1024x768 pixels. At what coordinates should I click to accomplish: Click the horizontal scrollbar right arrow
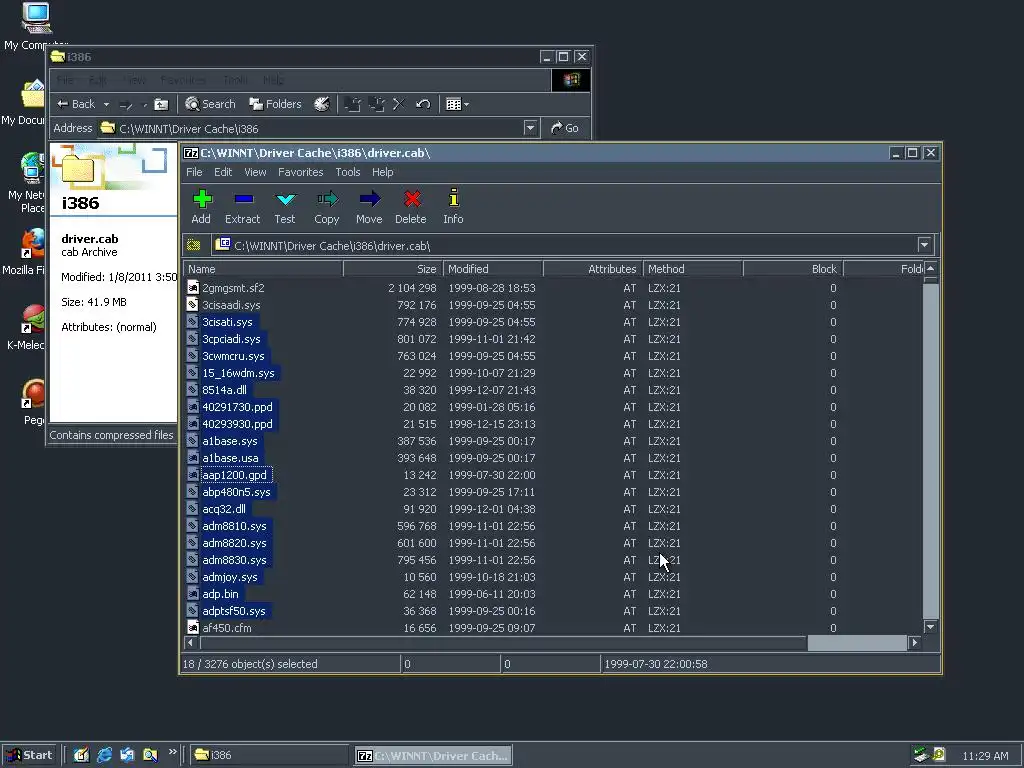(x=914, y=643)
